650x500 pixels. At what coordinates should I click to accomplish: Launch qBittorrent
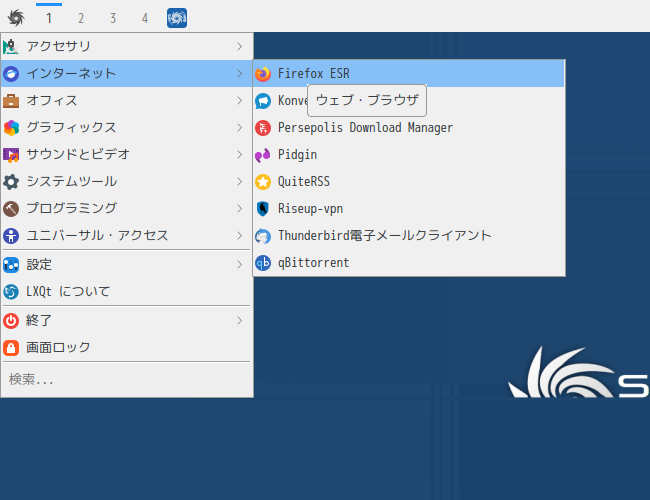(409, 262)
